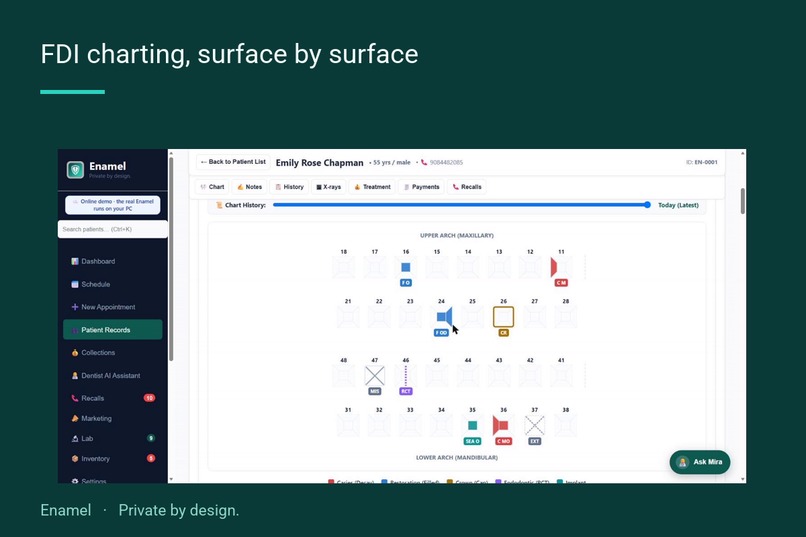The width and height of the screenshot is (806, 537).
Task: Click the main page vertical scrollbar
Action: (x=742, y=200)
